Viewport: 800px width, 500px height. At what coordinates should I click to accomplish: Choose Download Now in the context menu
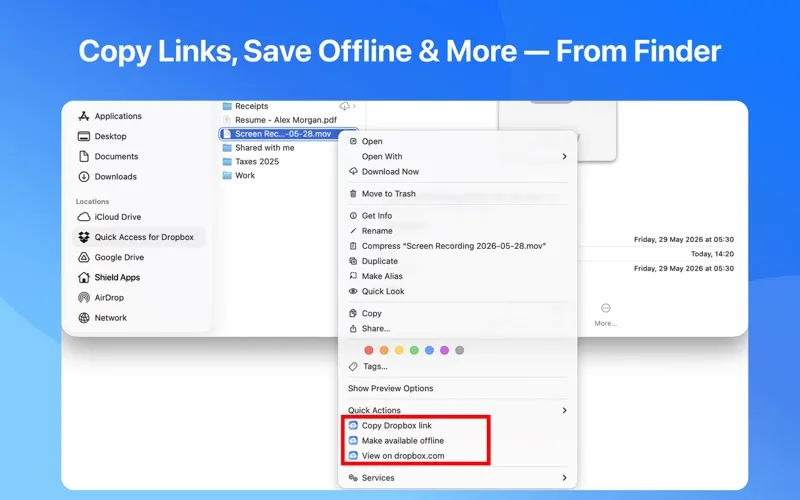[x=458, y=172]
